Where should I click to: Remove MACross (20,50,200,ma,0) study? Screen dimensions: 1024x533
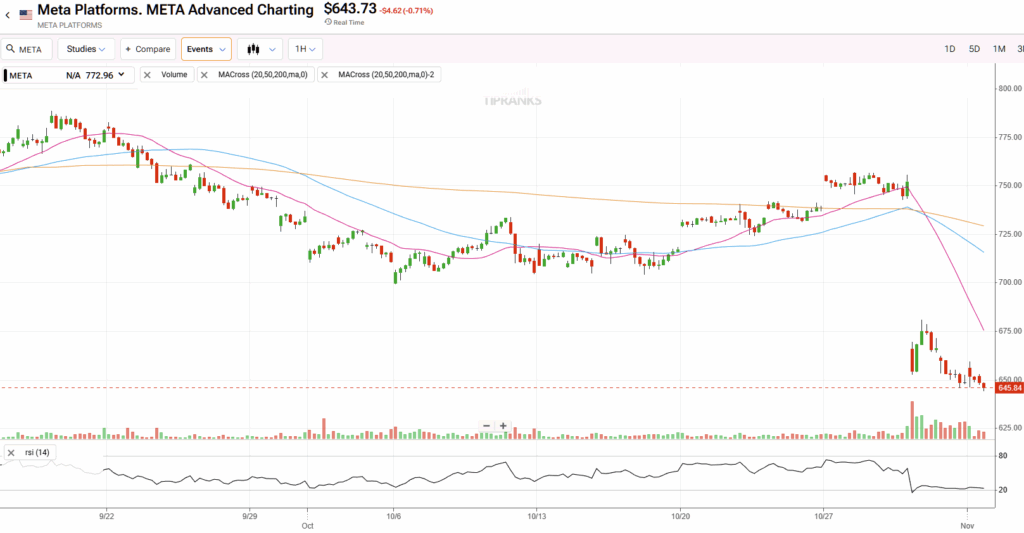205,75
